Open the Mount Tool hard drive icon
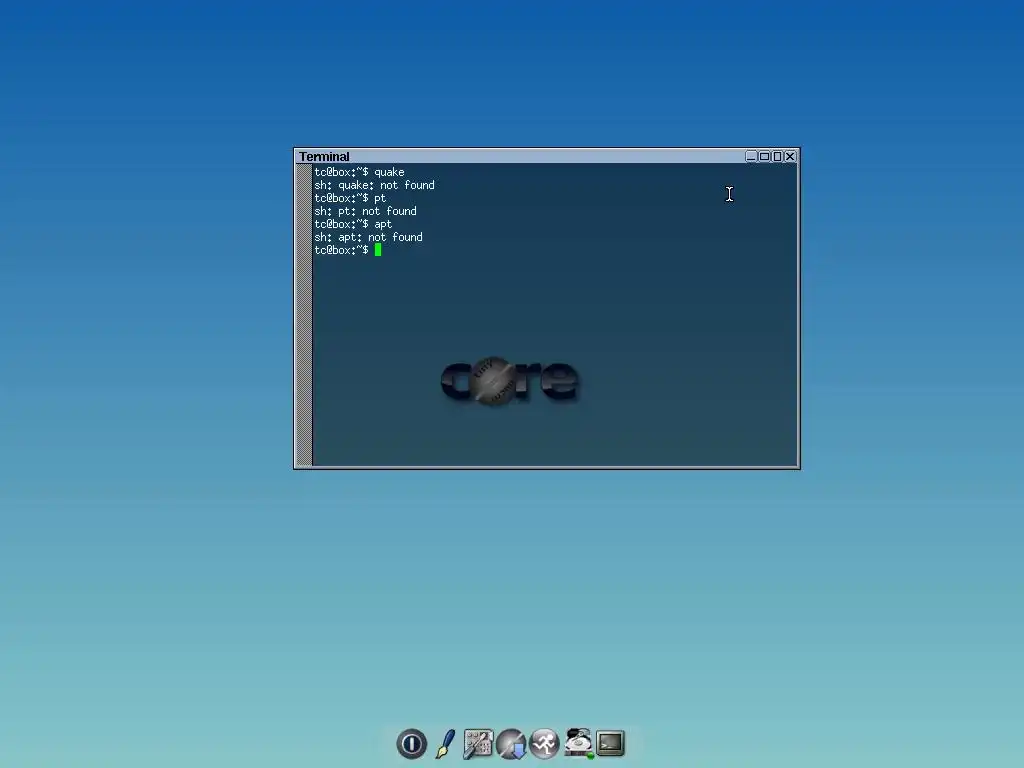This screenshot has width=1024, height=768. pos(579,744)
